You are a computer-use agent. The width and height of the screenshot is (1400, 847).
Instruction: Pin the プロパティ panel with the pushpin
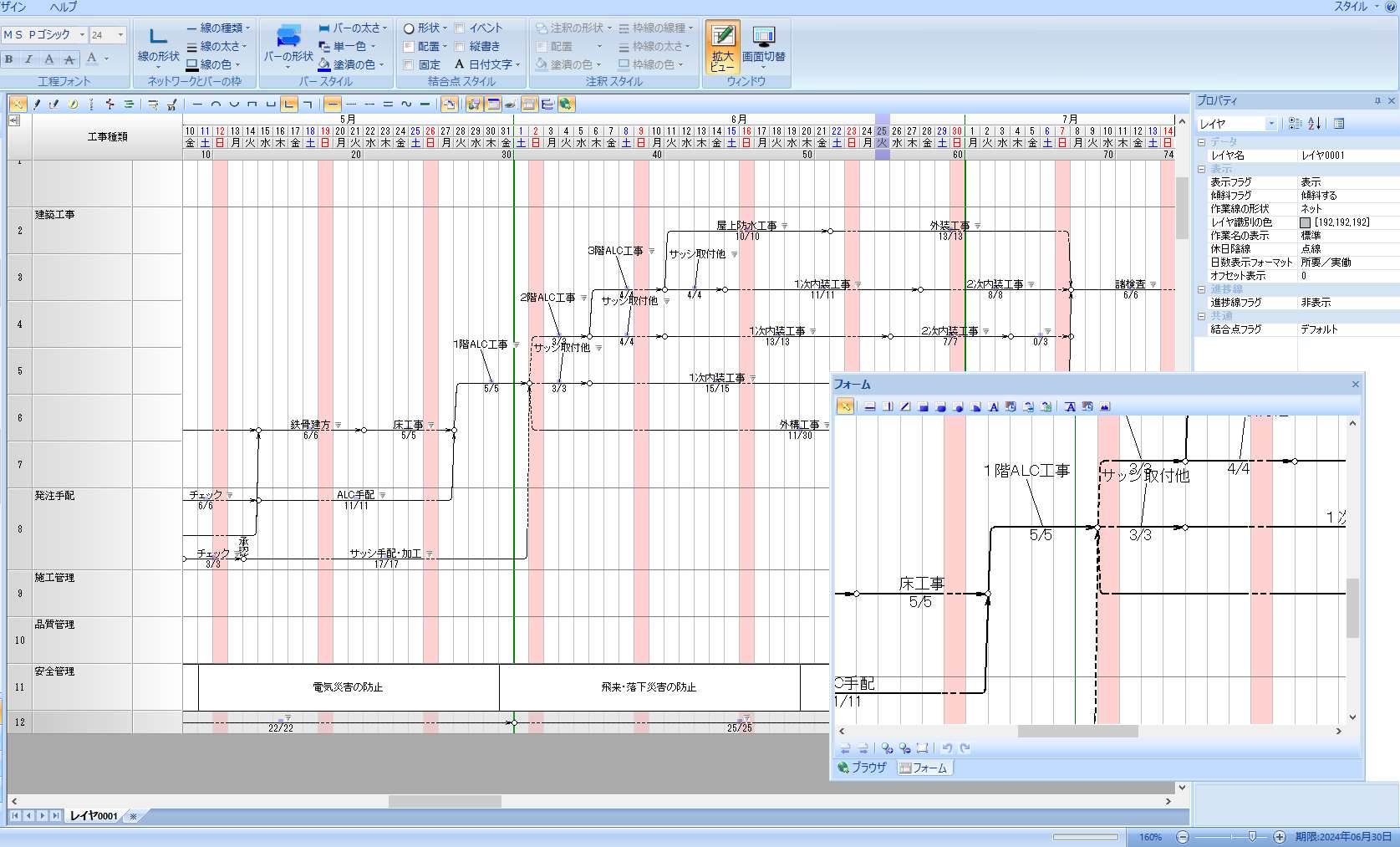[1377, 101]
